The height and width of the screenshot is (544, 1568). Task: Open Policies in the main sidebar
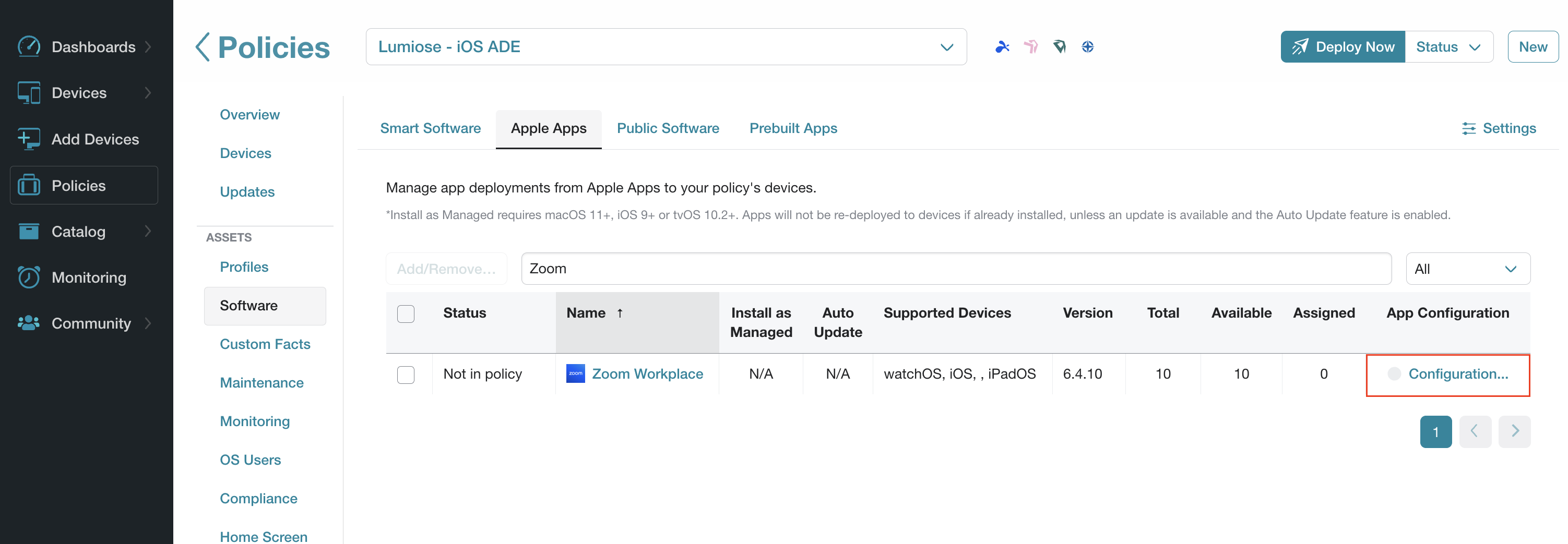pos(84,185)
